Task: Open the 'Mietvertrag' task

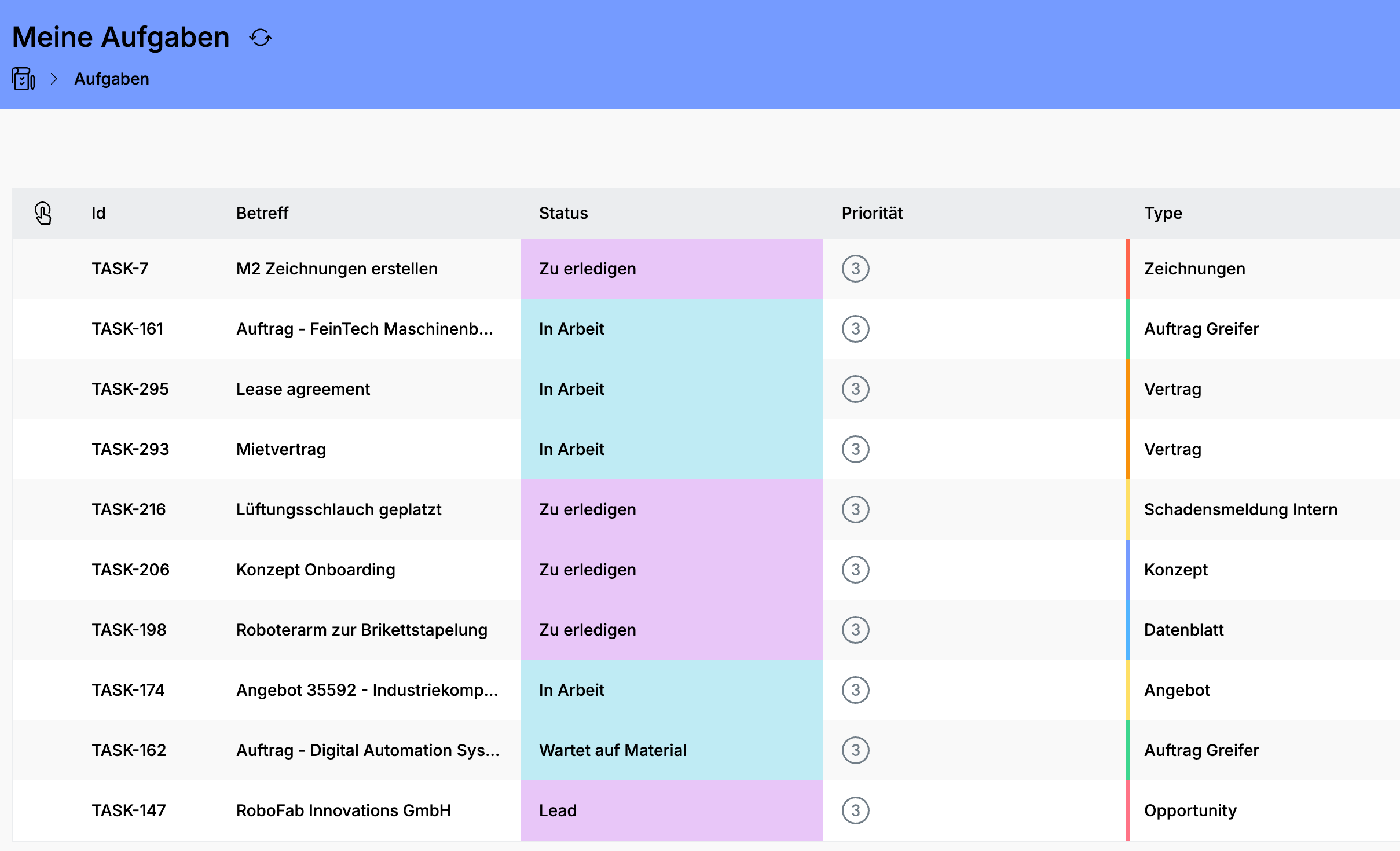Action: [281, 449]
